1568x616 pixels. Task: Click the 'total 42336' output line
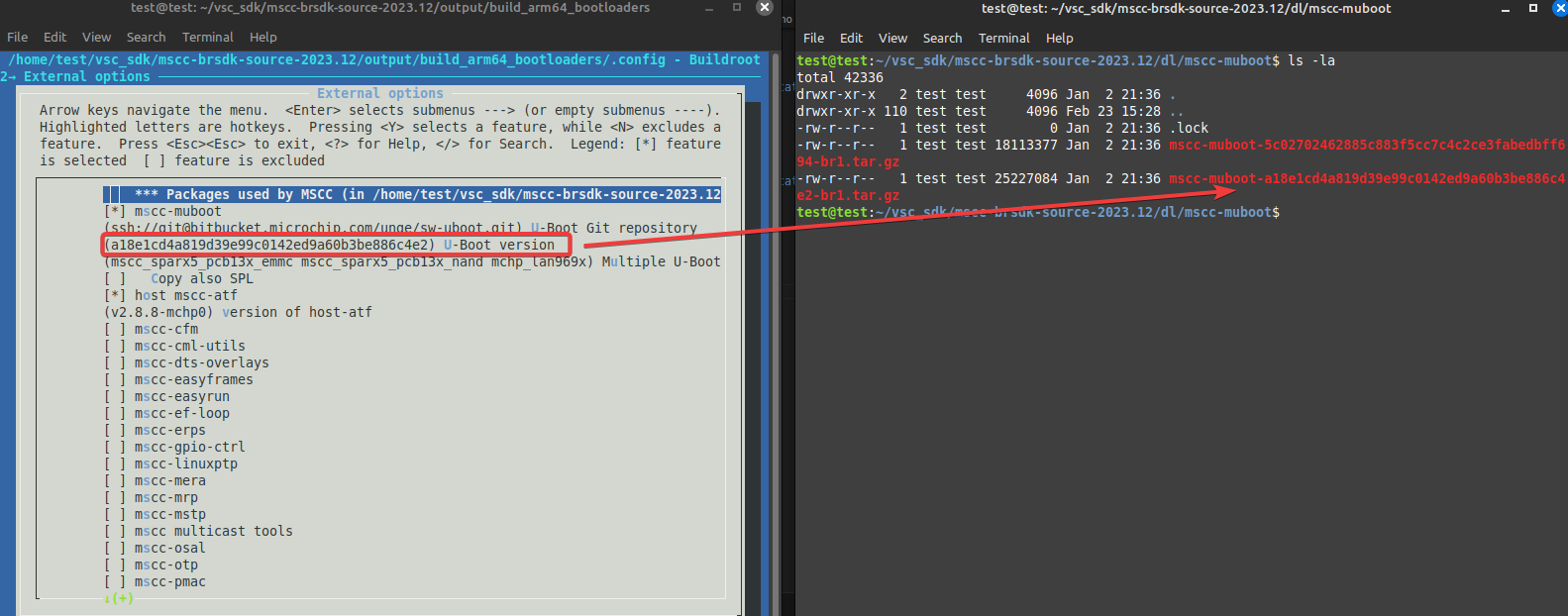tap(840, 77)
